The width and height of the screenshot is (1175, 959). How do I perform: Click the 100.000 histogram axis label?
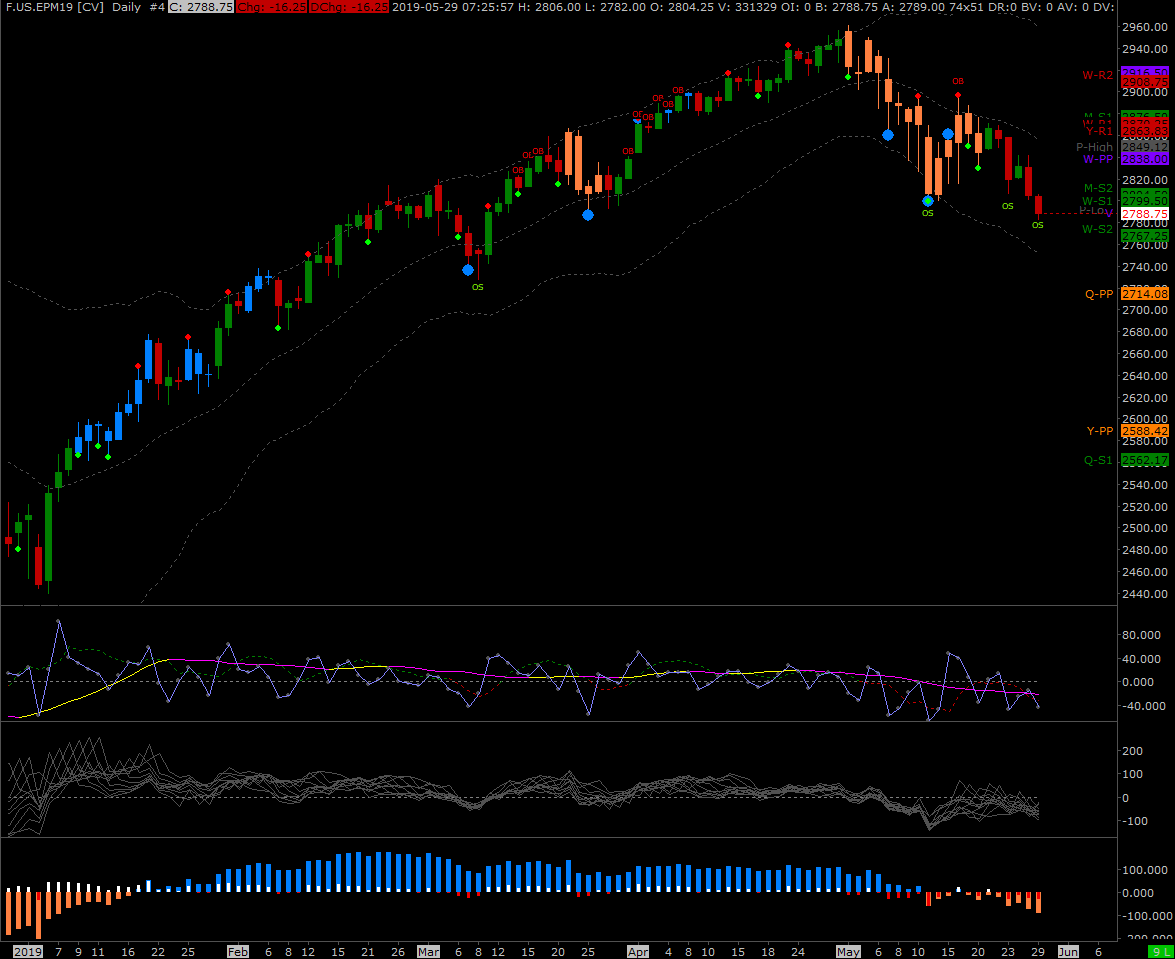coord(1147,870)
